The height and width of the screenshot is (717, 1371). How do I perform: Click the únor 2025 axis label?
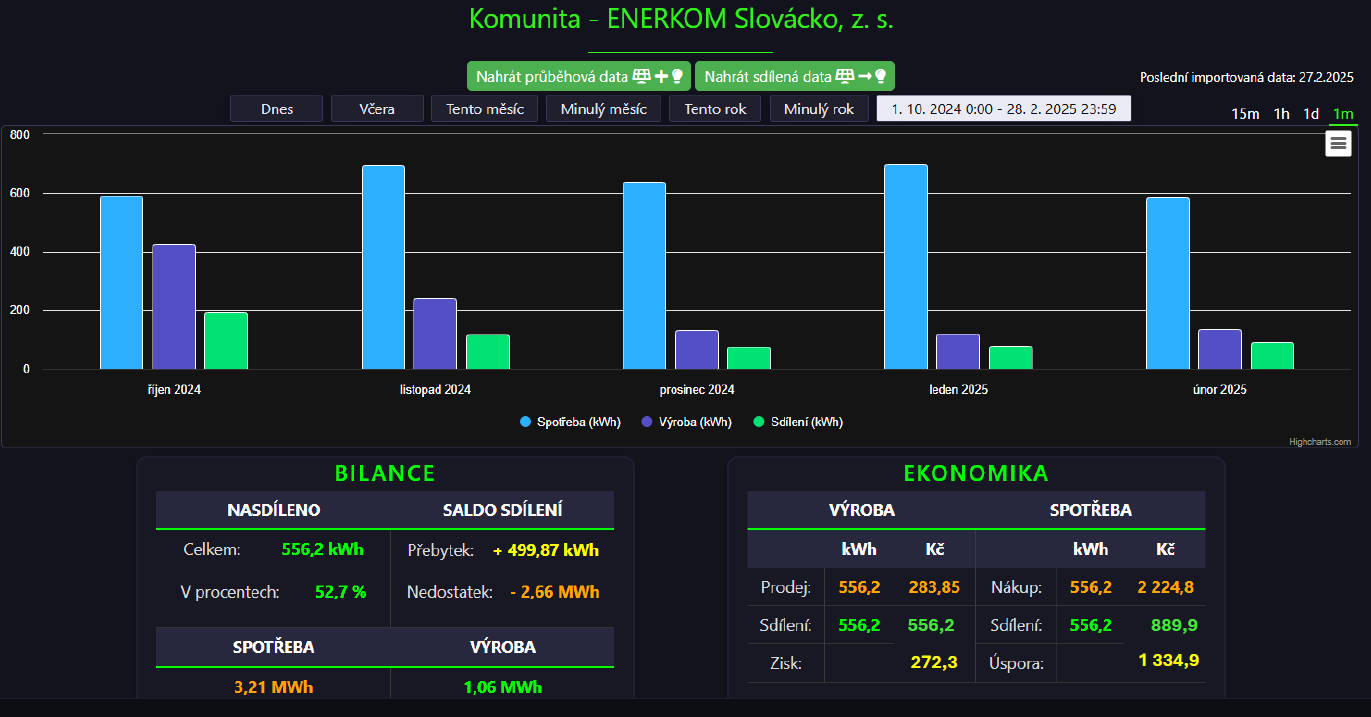pyautogui.click(x=1220, y=390)
